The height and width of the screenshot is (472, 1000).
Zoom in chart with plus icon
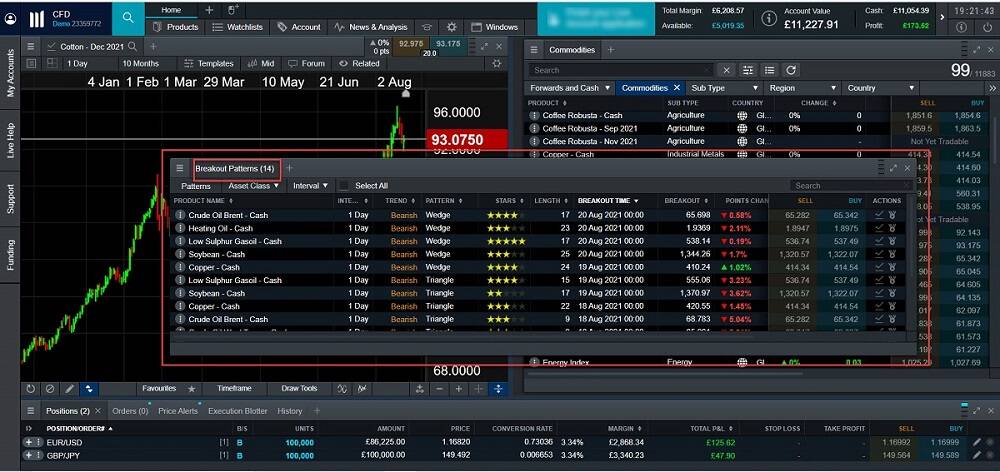click(x=459, y=388)
